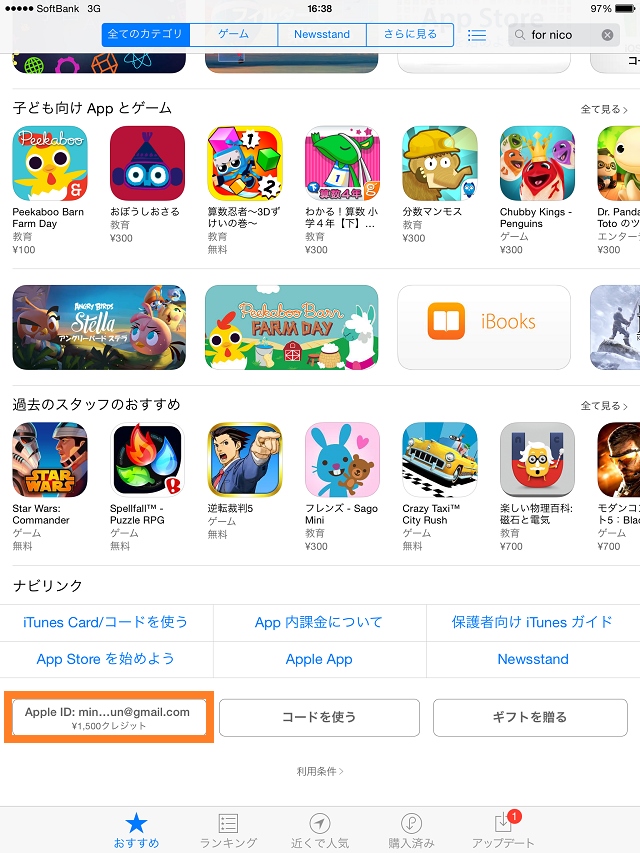Select the Spellfall Puzzle RPG app icon
This screenshot has width=640, height=853.
pyautogui.click(x=147, y=460)
